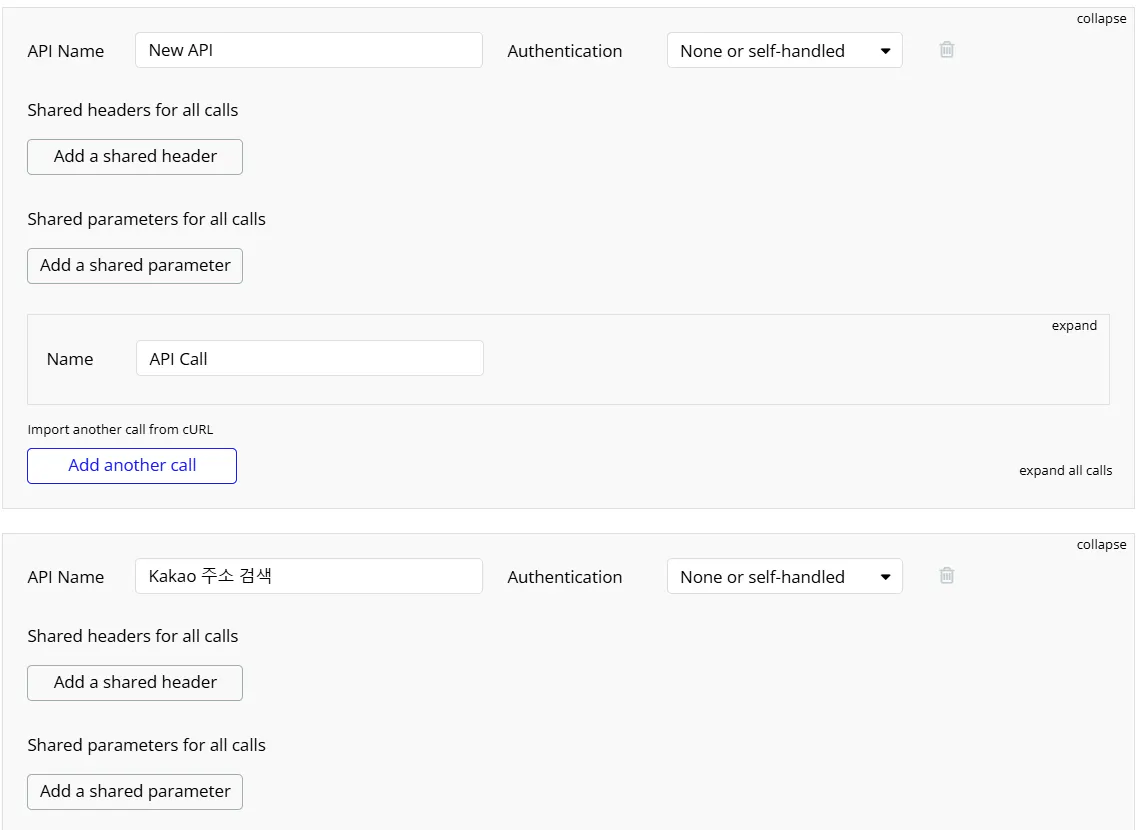Collapse the New API section
Image resolution: width=1142 pixels, height=830 pixels.
[1101, 19]
